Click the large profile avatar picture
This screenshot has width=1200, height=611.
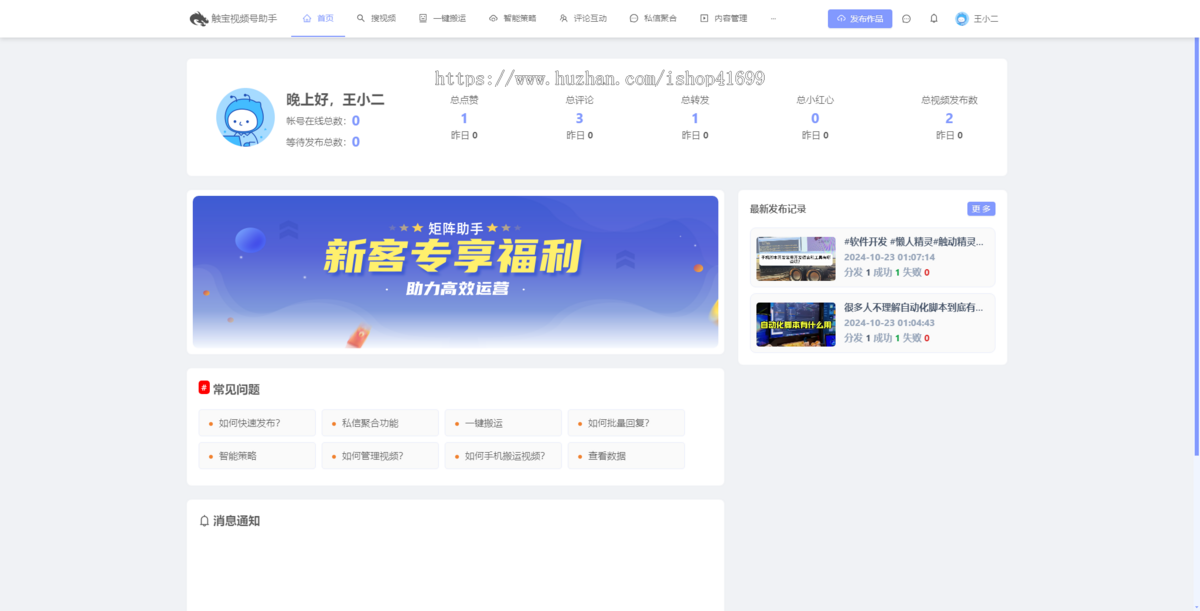[x=245, y=117]
